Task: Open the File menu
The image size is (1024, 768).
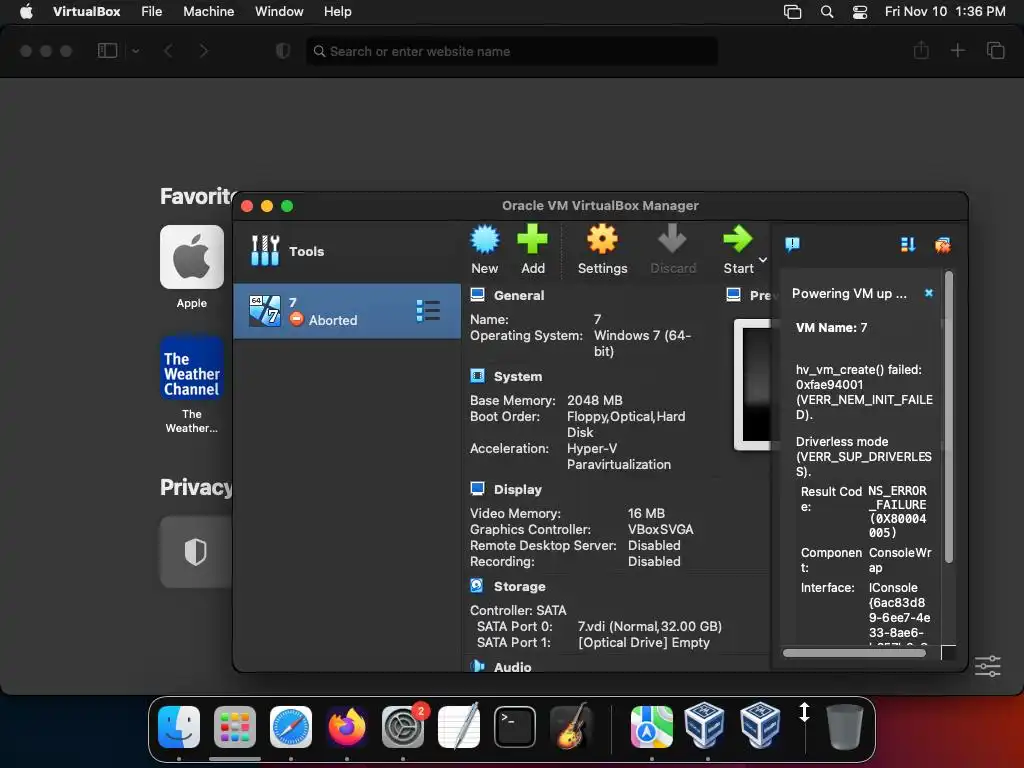Action: click(152, 11)
